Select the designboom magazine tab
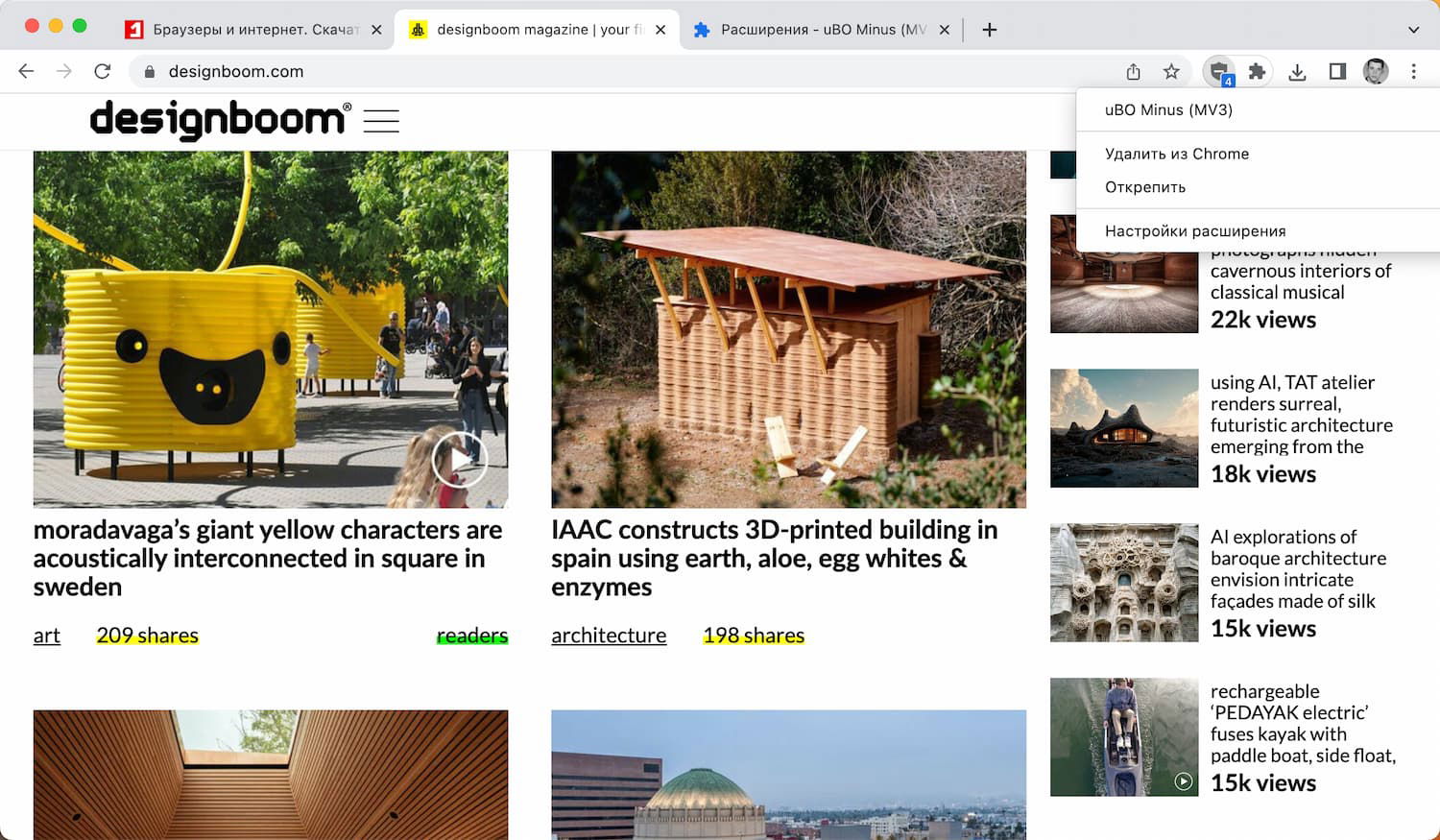The image size is (1440, 840). [x=539, y=30]
